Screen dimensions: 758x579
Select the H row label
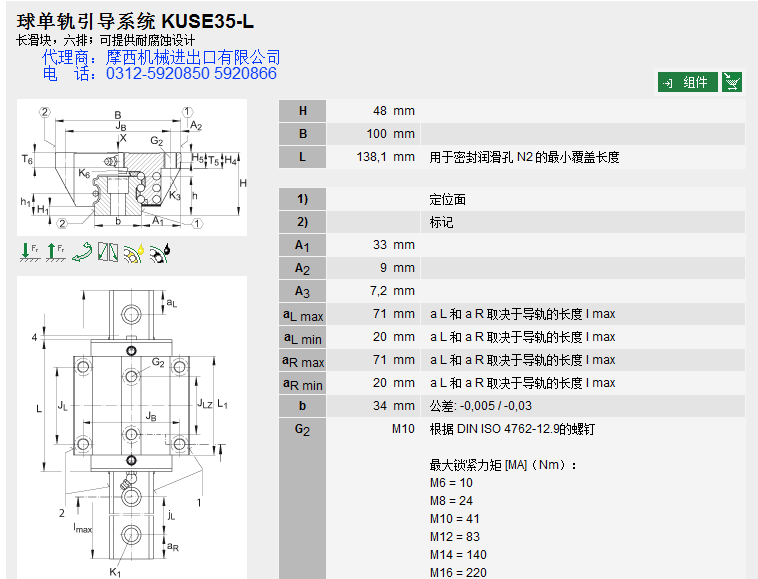point(303,111)
